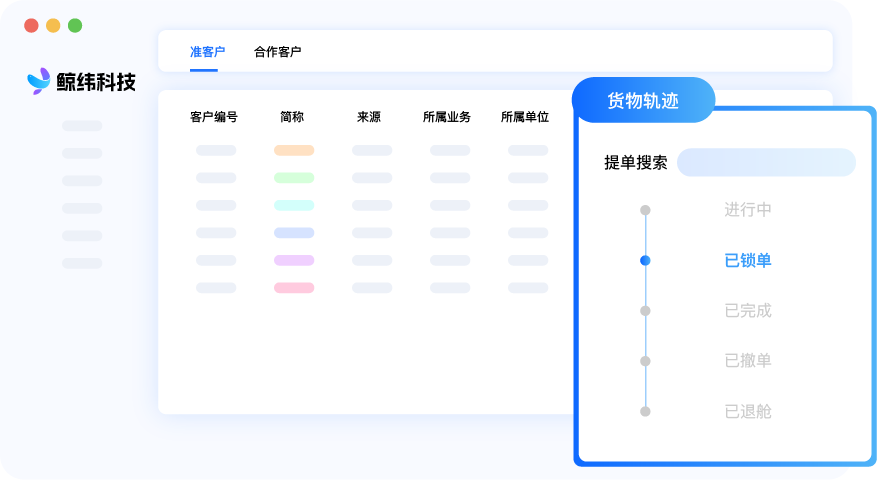Image resolution: width=877 pixels, height=480 pixels.
Task: Select first placeholder item in left sidebar
Action: point(82,126)
